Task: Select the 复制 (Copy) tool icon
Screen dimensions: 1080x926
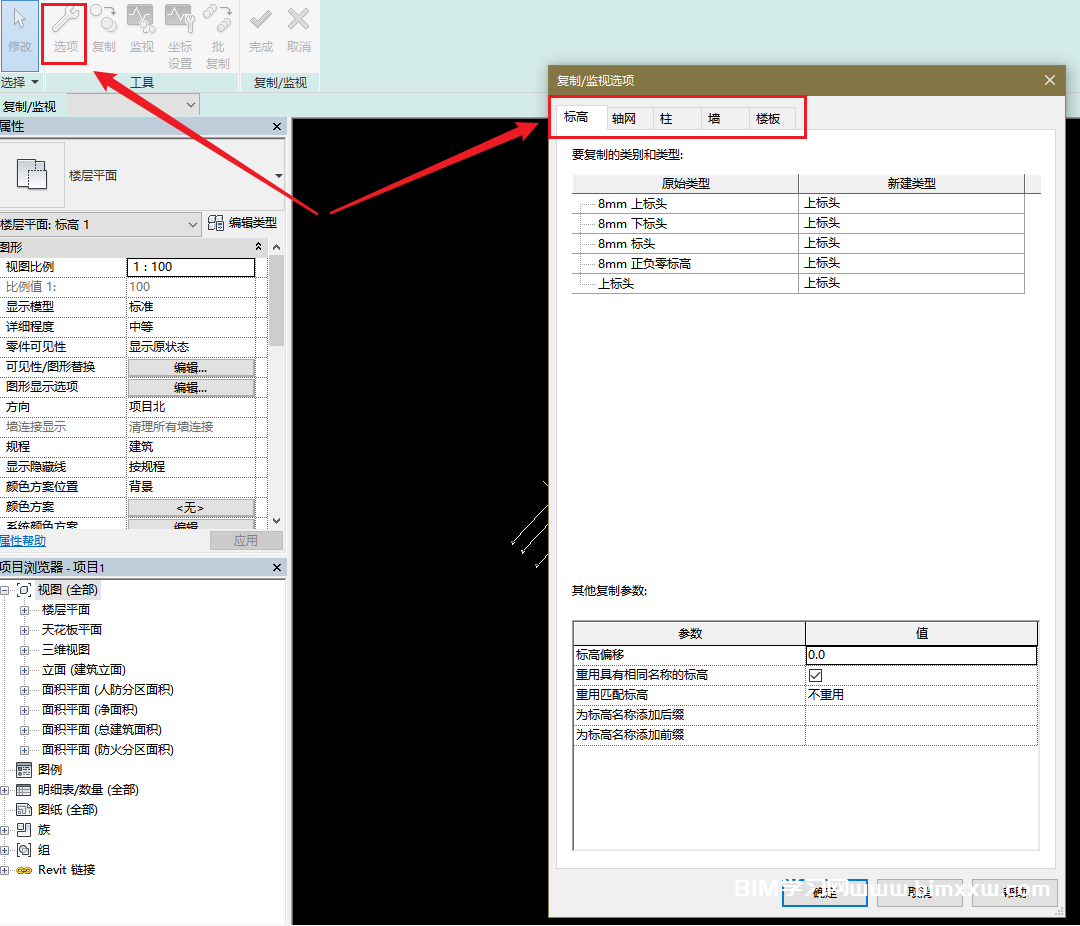Action: (104, 30)
